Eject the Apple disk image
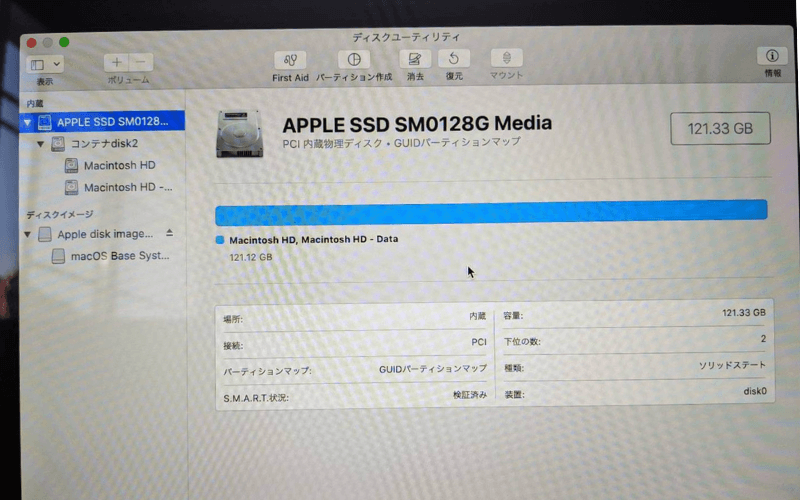Viewport: 800px width, 500px height. pos(169,233)
